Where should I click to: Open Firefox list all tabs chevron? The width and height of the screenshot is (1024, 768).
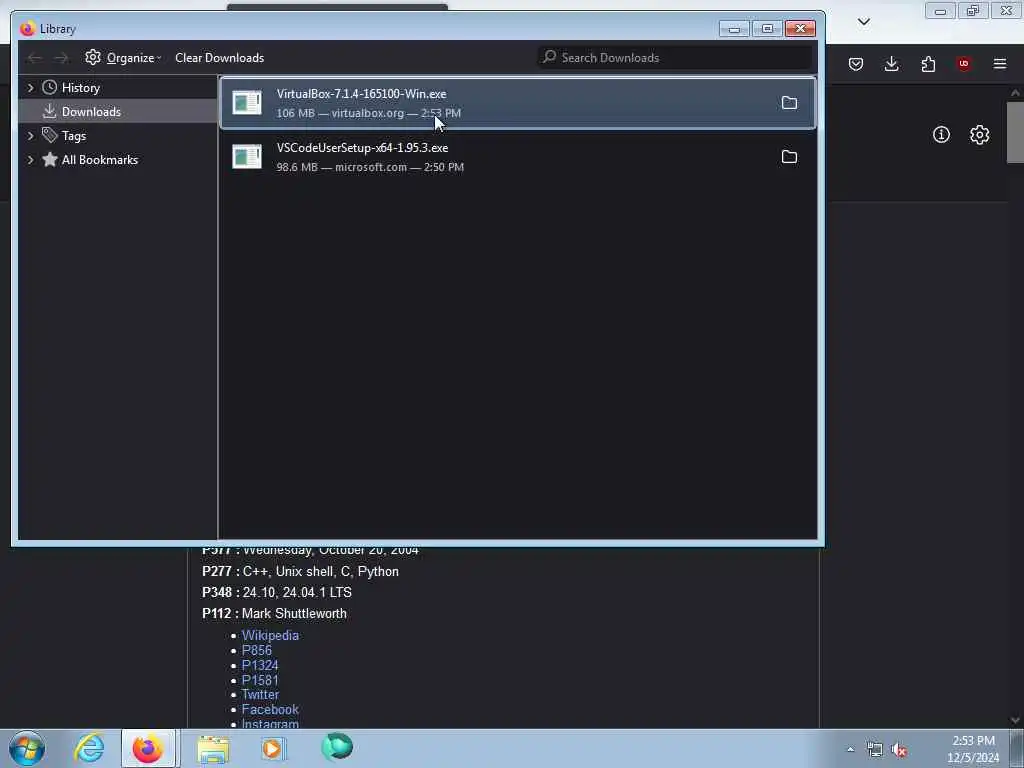pyautogui.click(x=863, y=22)
